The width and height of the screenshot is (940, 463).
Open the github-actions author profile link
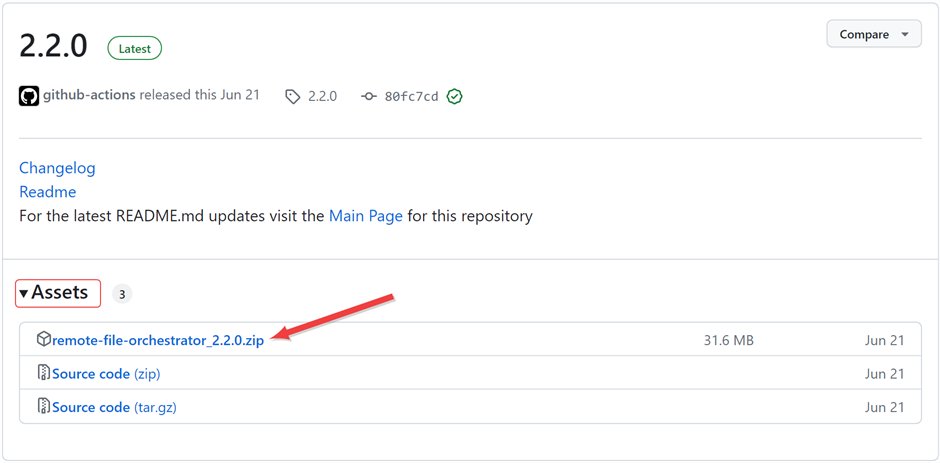[x=89, y=96]
